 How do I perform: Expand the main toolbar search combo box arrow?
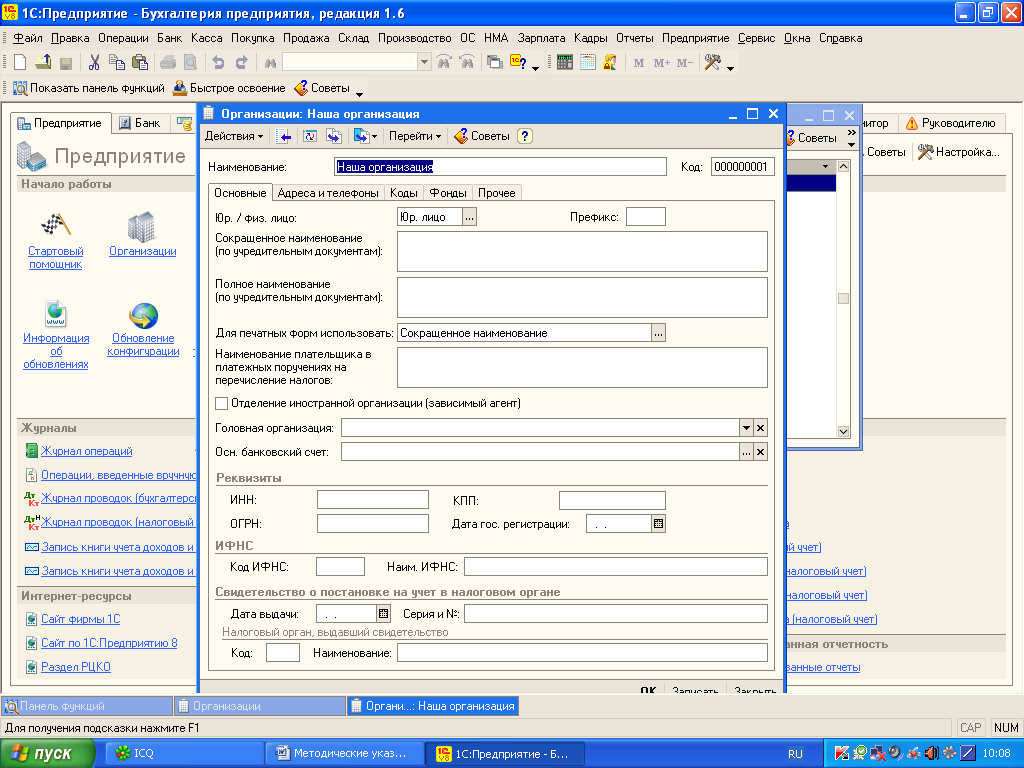point(424,63)
